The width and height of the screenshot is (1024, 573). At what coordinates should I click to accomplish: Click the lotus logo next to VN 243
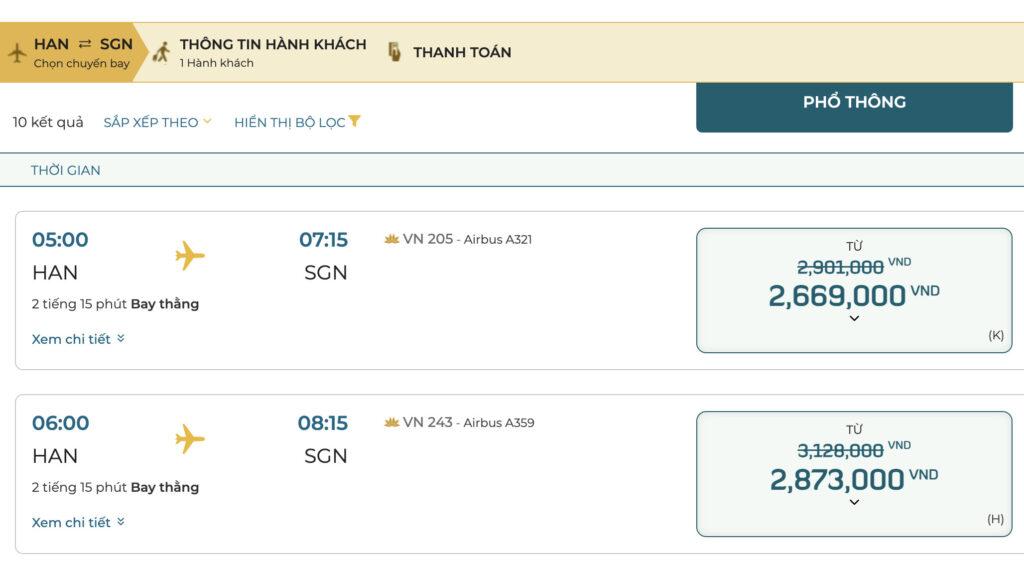tap(392, 423)
